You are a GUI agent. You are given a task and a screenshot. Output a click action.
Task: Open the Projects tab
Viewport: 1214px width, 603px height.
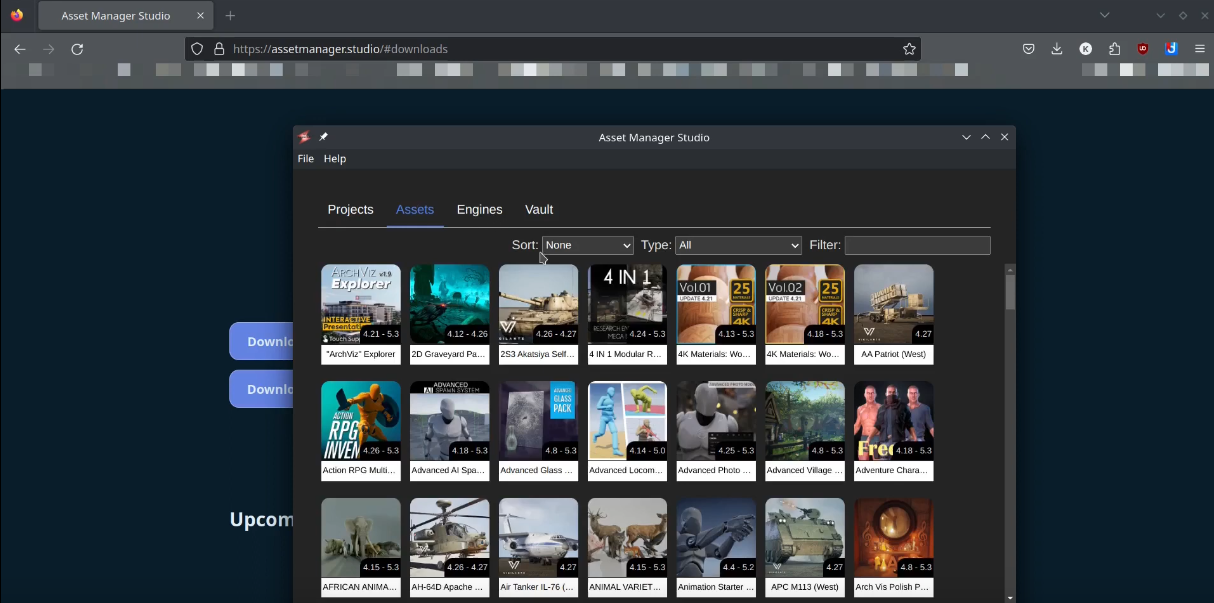point(350,210)
